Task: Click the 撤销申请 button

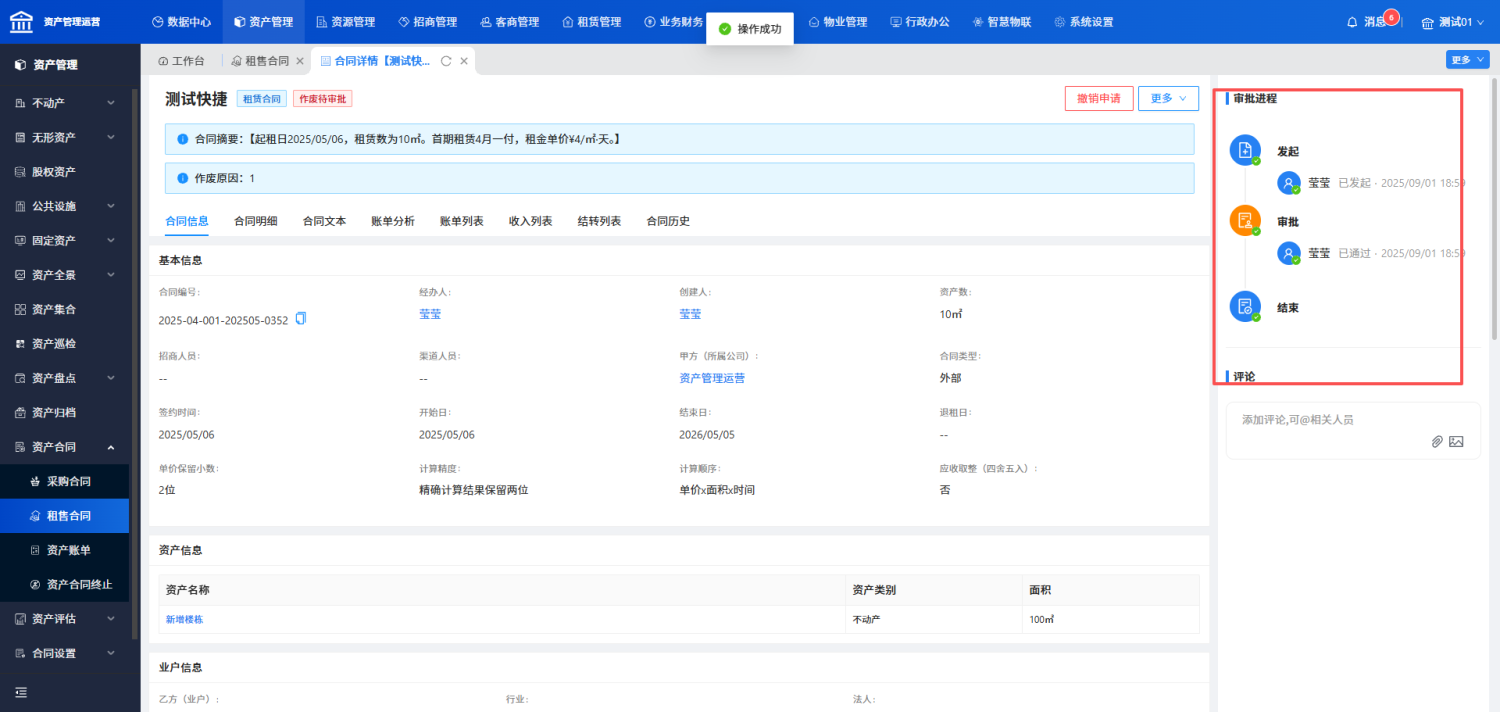Action: (x=1099, y=98)
